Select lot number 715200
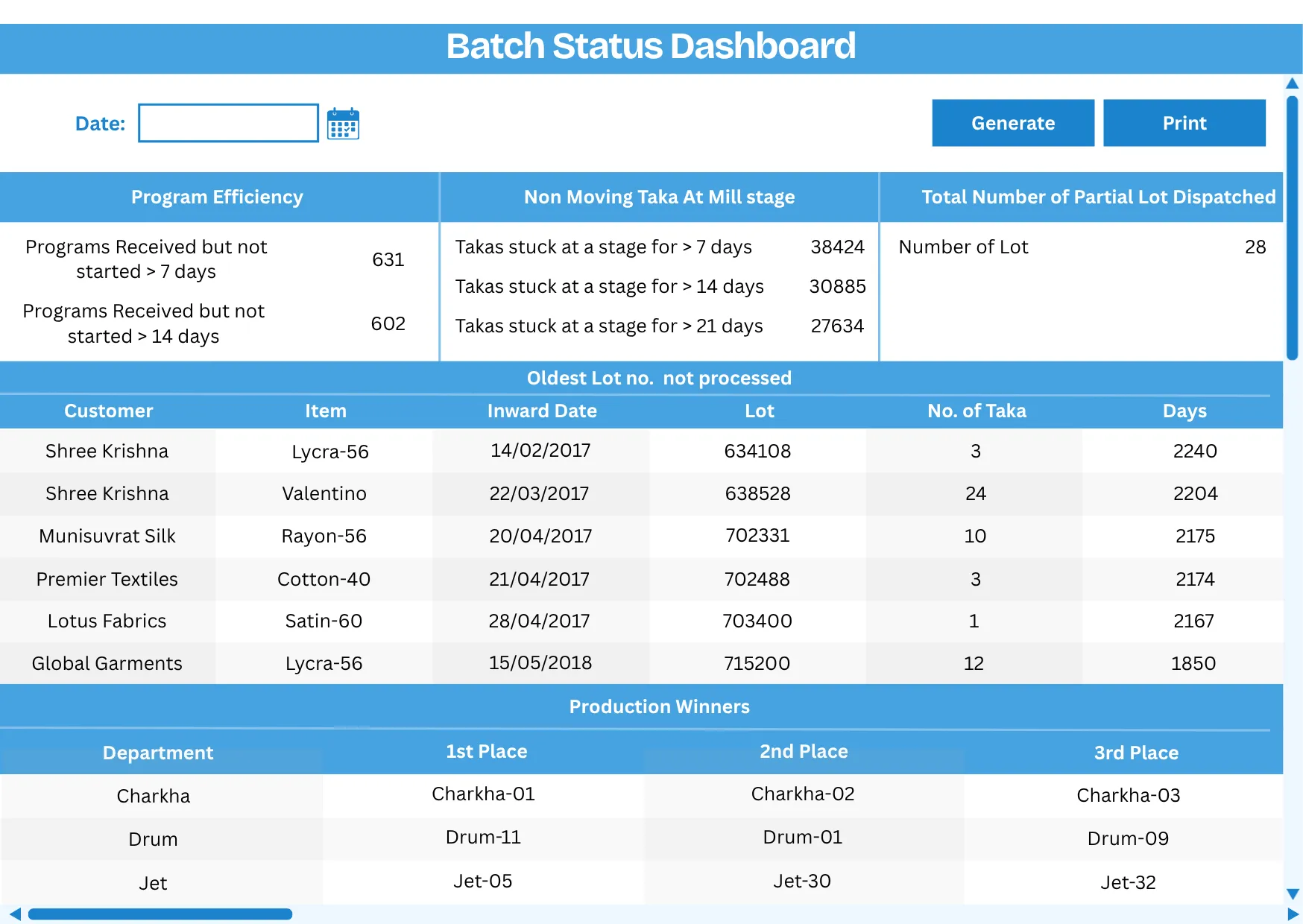 tap(757, 663)
